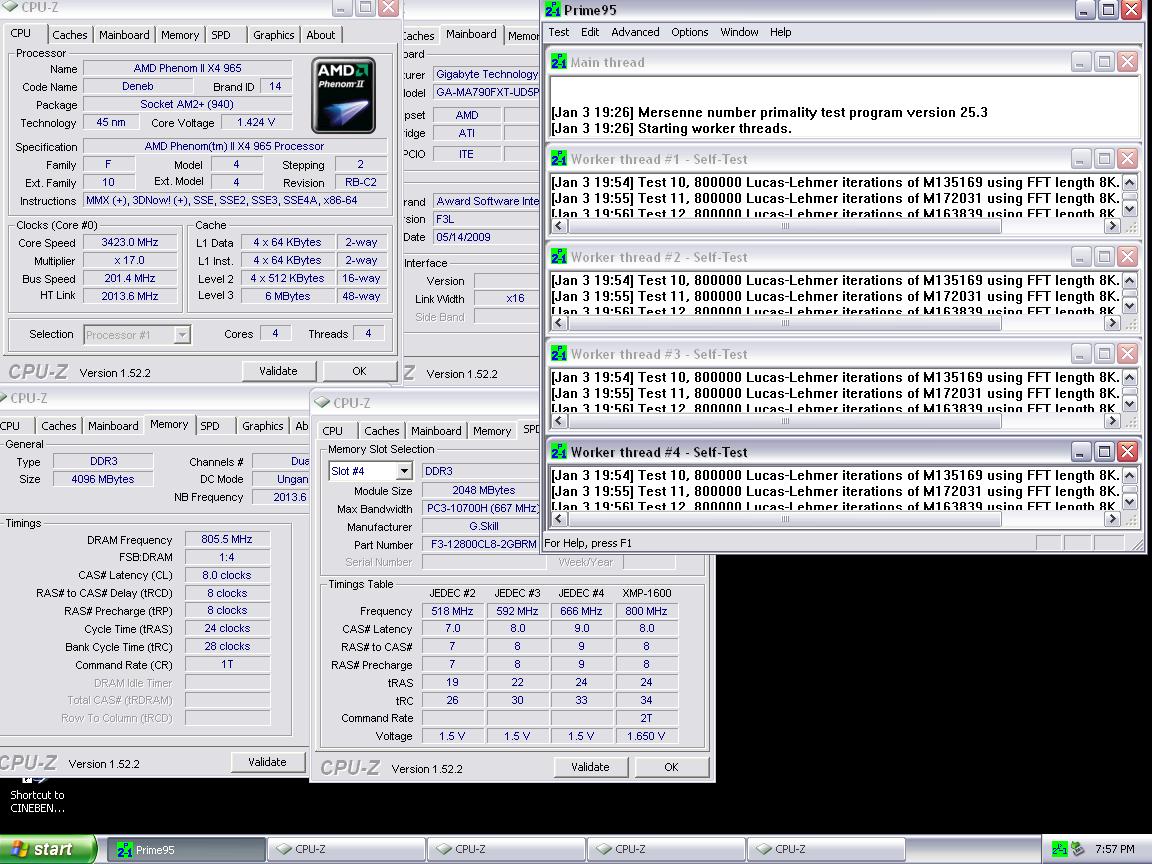Screen dimensions: 1152x864
Task: Open the Test menu in Prime95
Action: (558, 32)
